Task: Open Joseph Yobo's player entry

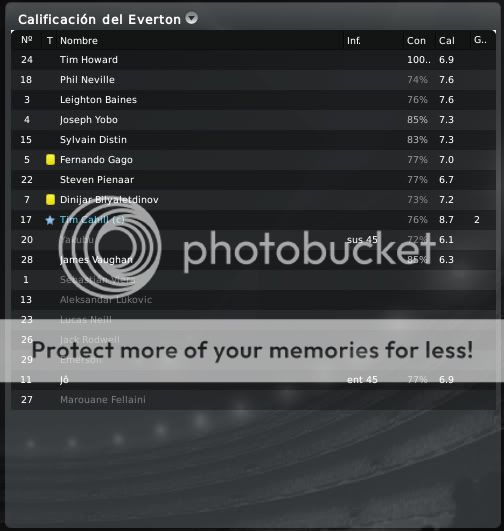Action: coord(89,120)
